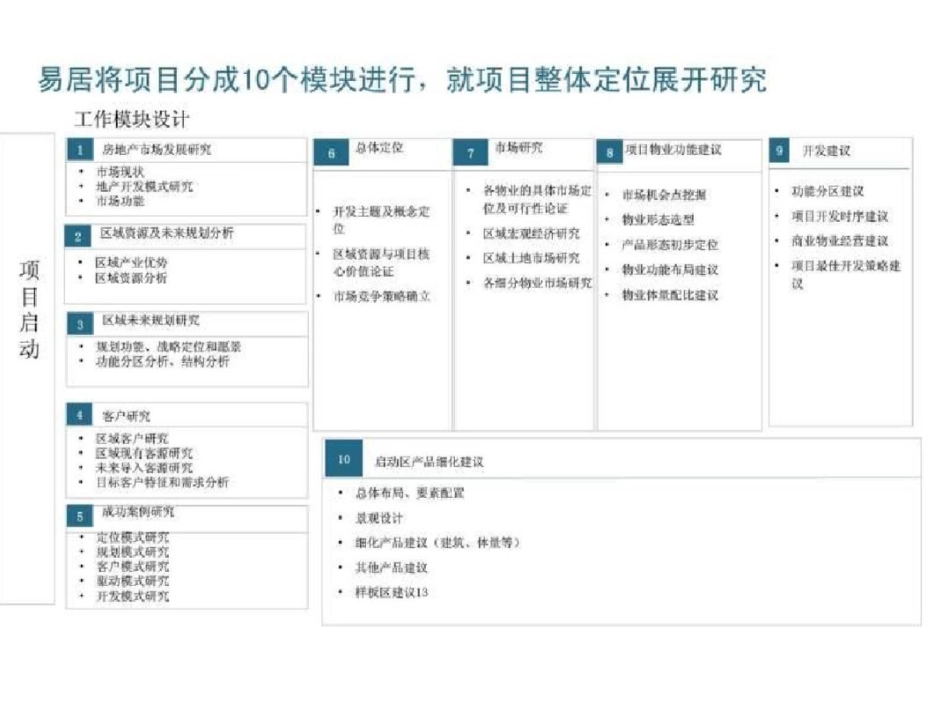Select the 景观设计 bullet item
Viewport: 950px width, 713px height.
(x=378, y=518)
